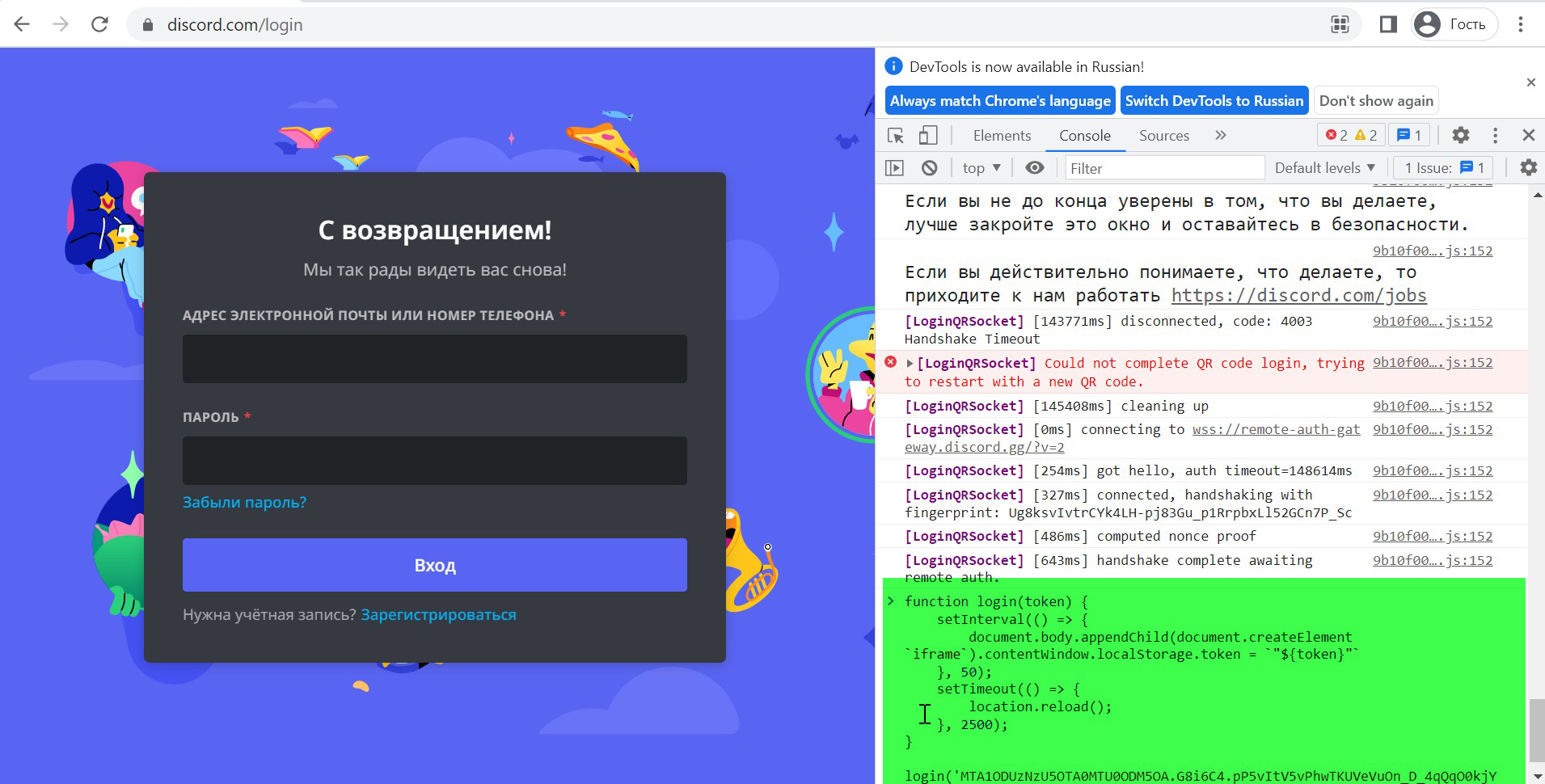Click the console scrollbar thumb
This screenshot has height=784, width=1545.
[1536, 729]
